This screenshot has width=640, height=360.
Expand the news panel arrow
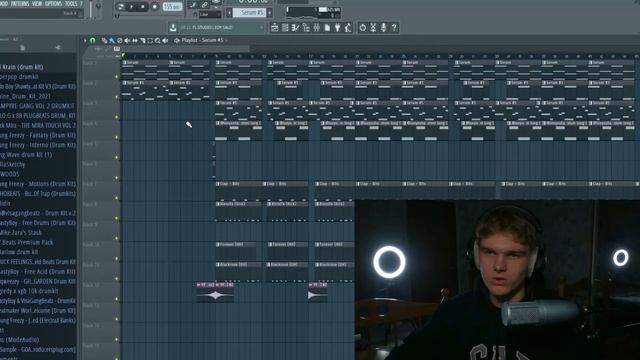coord(262,27)
